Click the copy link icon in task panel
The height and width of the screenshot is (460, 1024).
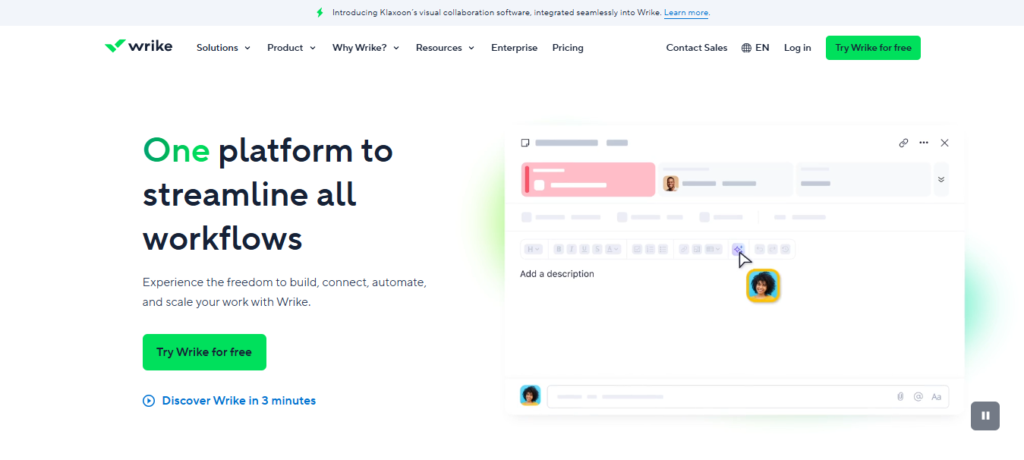tap(903, 142)
